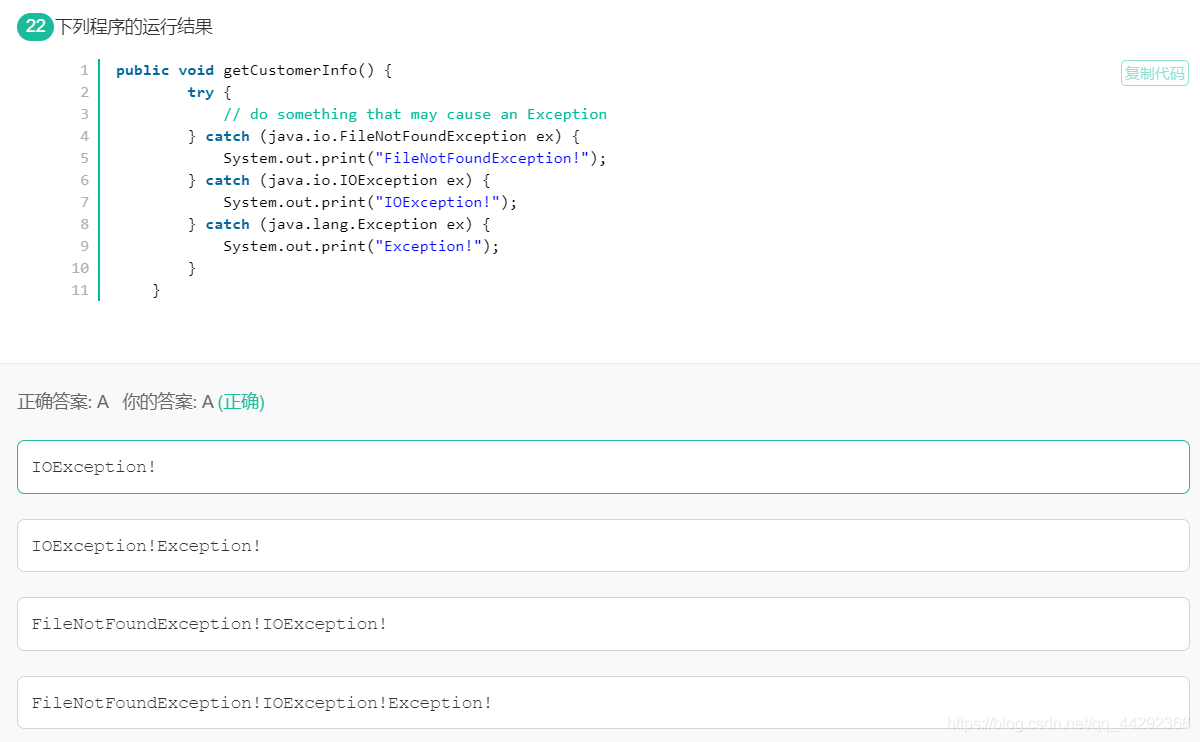This screenshot has width=1200, height=742.
Task: Click the "Exception!" string on line 9
Action: pos(428,246)
